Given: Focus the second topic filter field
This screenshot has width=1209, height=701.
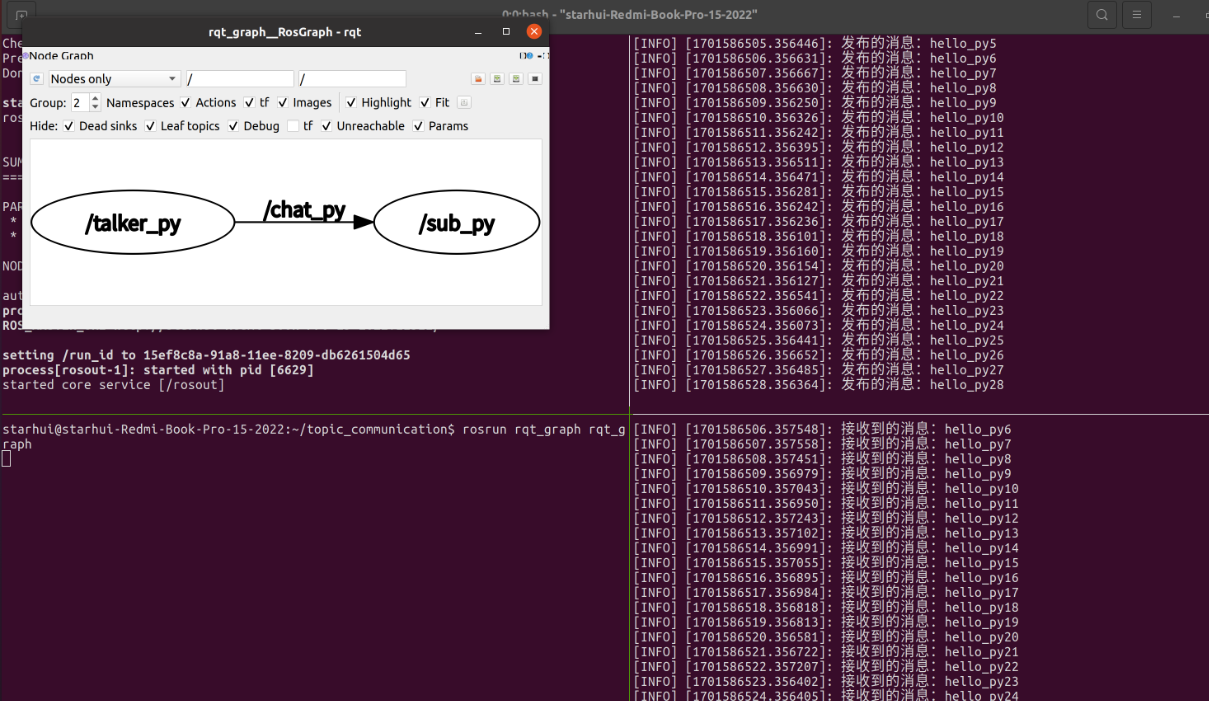Looking at the screenshot, I should [x=352, y=79].
